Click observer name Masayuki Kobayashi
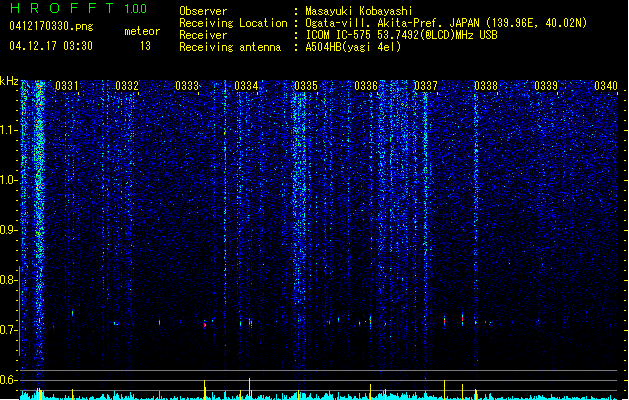The image size is (629, 400). pos(359,11)
